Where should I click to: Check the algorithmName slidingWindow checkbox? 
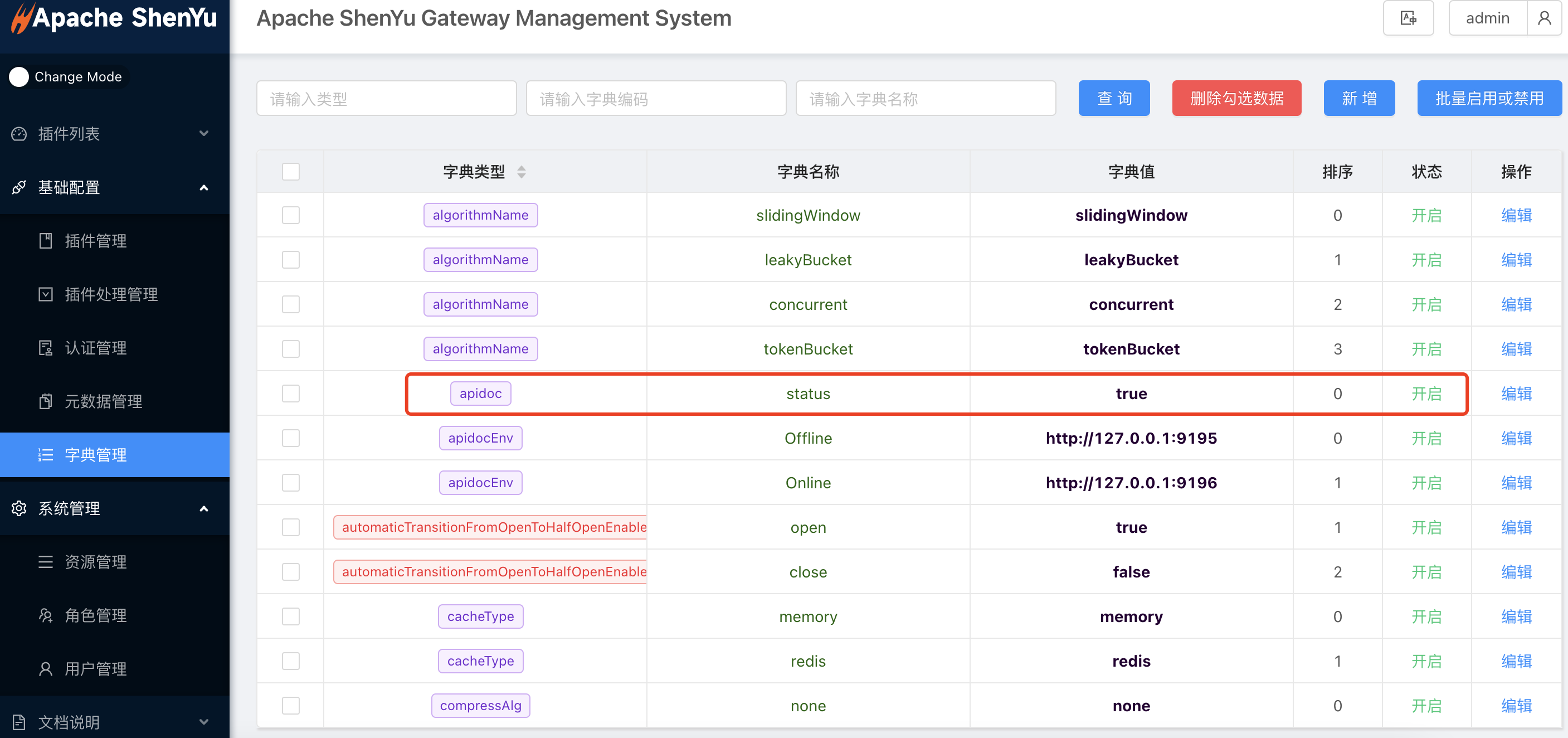[x=290, y=215]
